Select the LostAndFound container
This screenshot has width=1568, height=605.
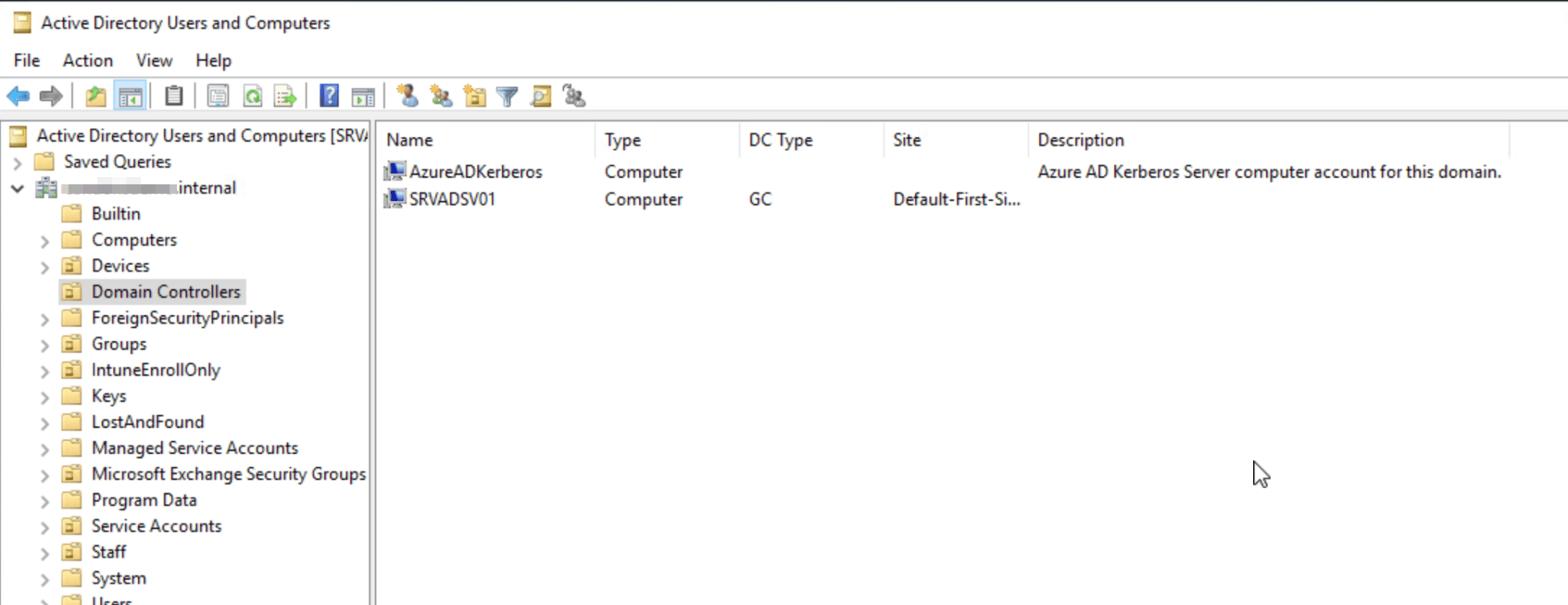(148, 423)
